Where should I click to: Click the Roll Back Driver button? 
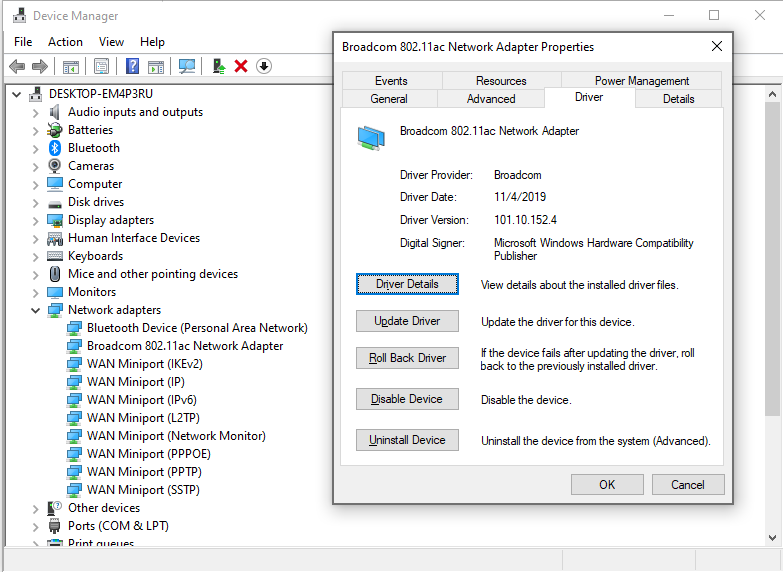(407, 358)
